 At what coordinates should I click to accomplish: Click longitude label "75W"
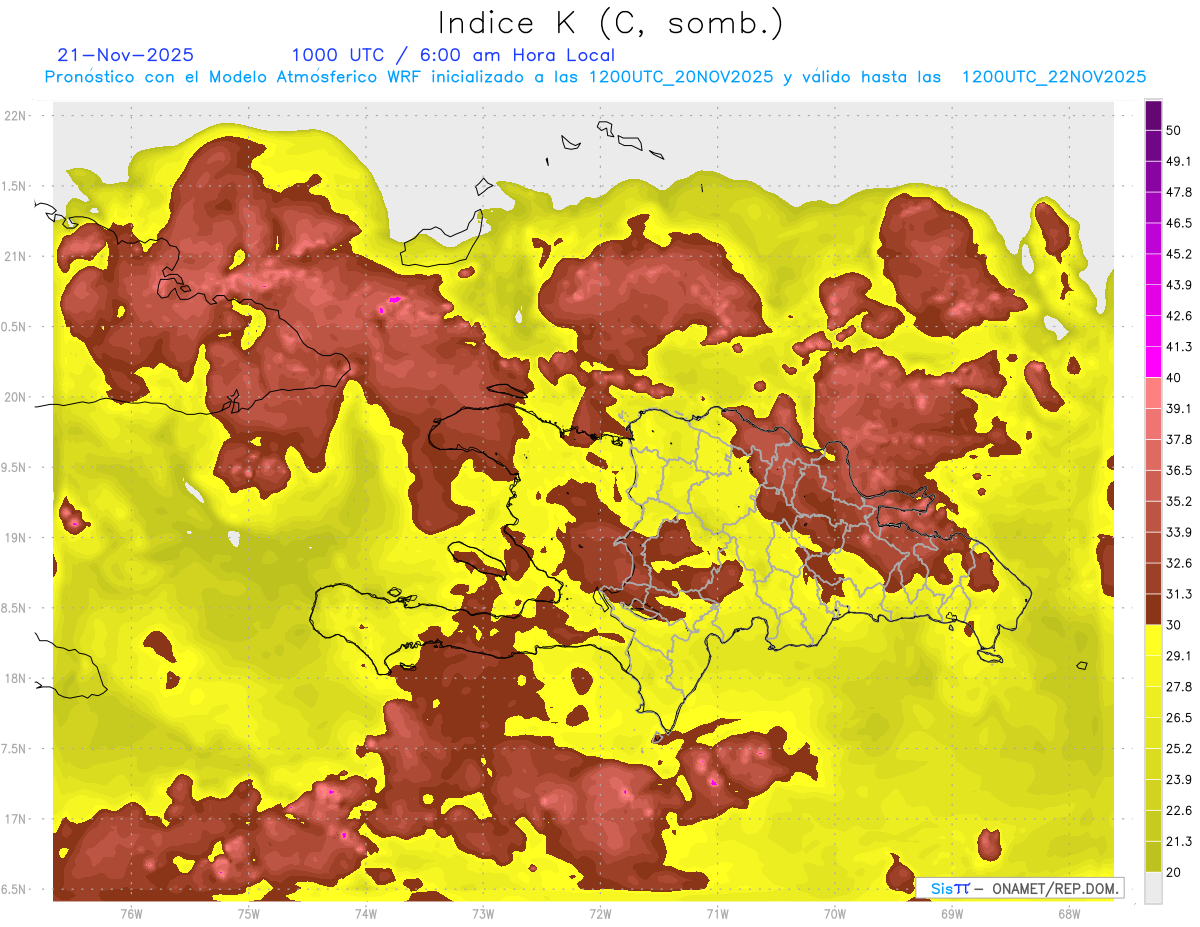(x=249, y=914)
